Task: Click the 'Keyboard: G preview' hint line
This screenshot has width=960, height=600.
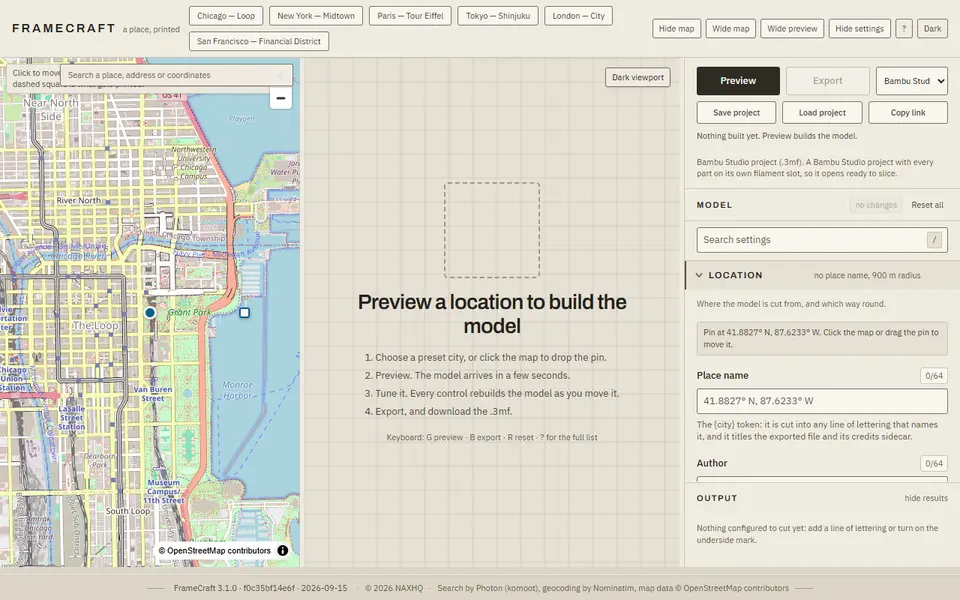Action: 492,437
